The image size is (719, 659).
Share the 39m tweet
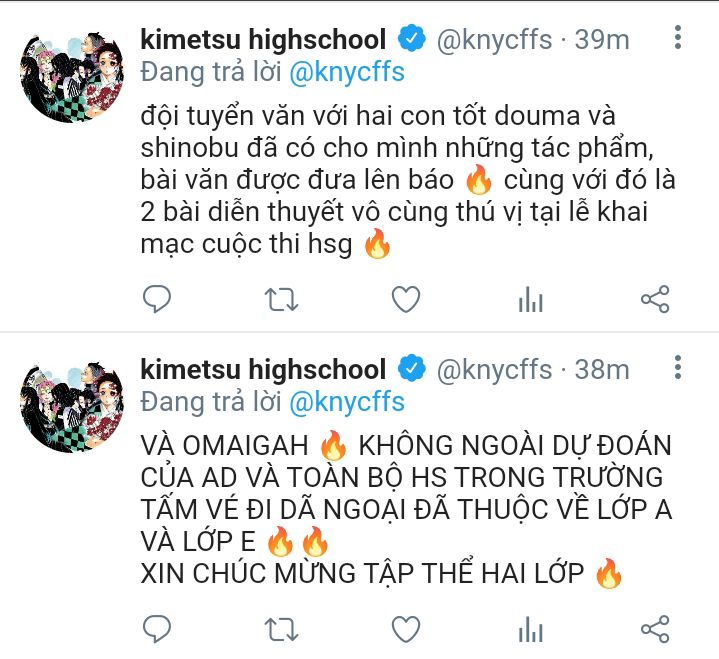click(x=655, y=299)
